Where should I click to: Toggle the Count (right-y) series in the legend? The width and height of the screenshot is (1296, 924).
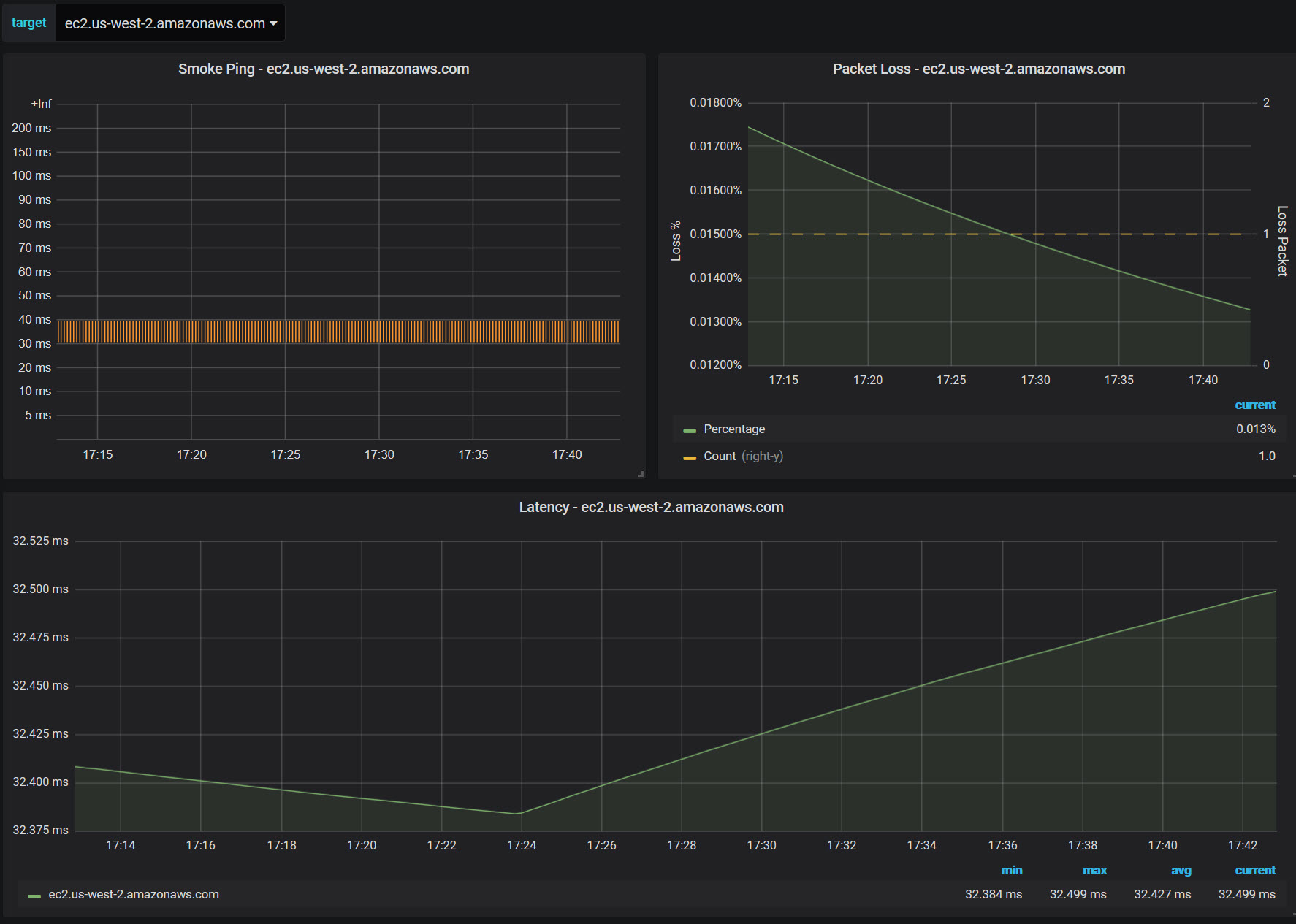coord(743,456)
